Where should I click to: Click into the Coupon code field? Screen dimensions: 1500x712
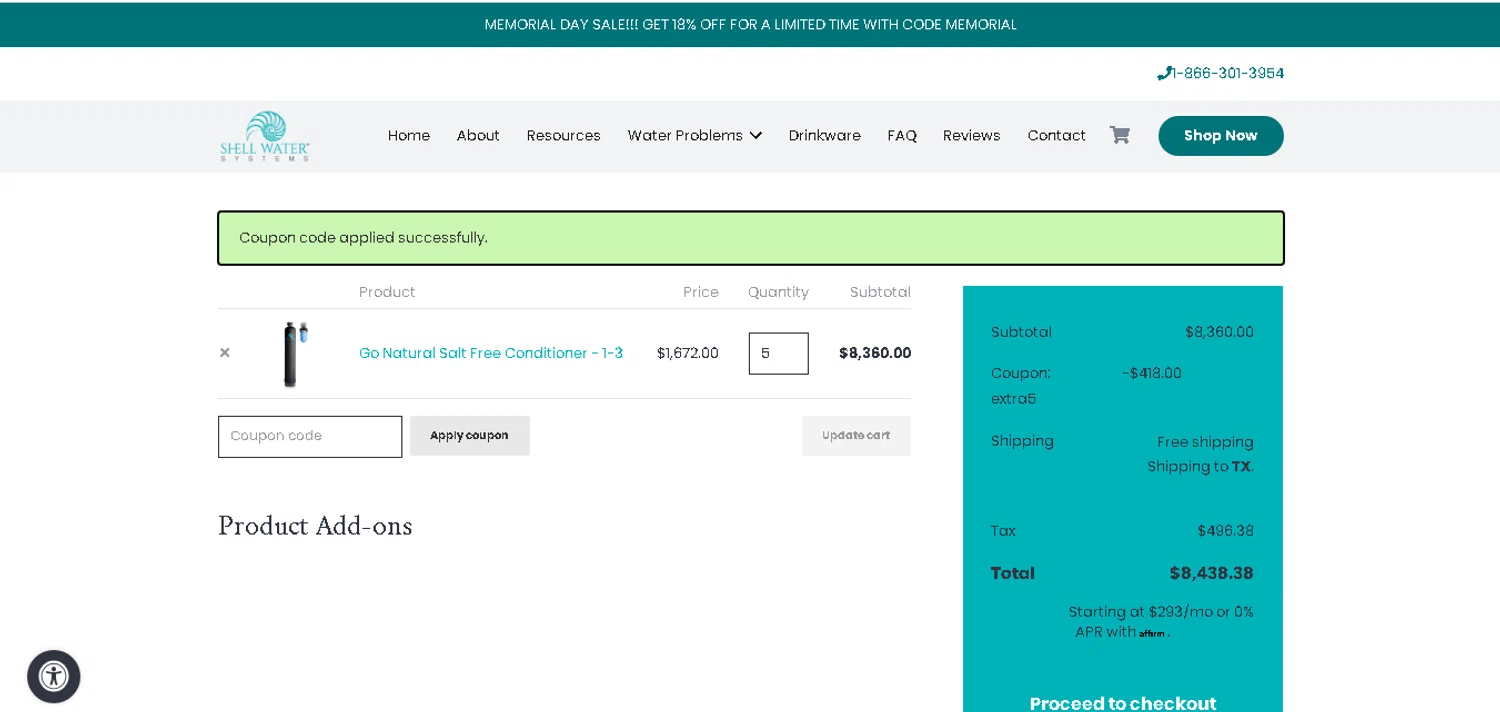pyautogui.click(x=310, y=436)
